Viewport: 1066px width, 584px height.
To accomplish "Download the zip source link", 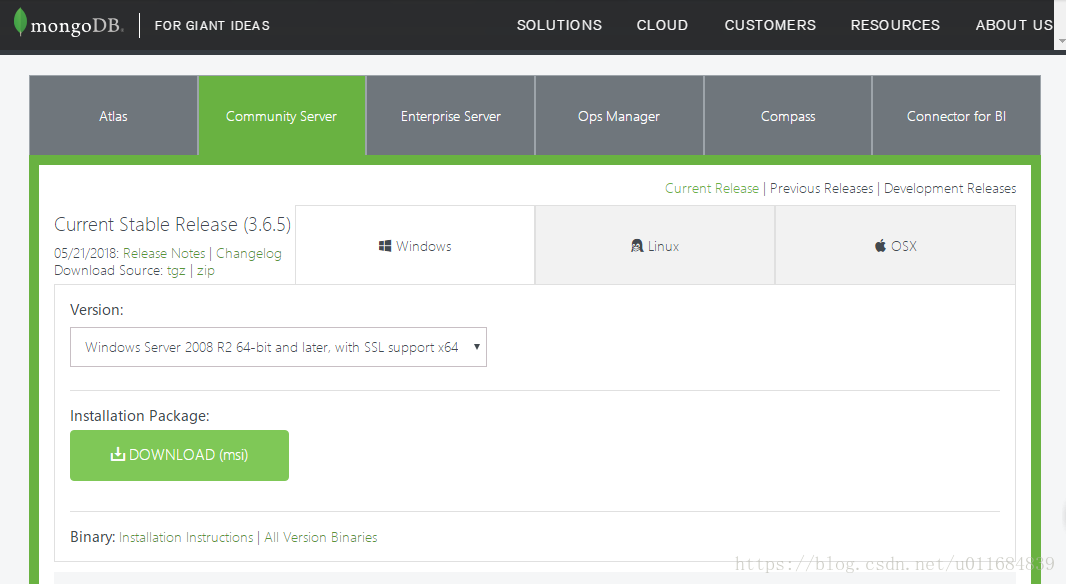I will coord(206,271).
